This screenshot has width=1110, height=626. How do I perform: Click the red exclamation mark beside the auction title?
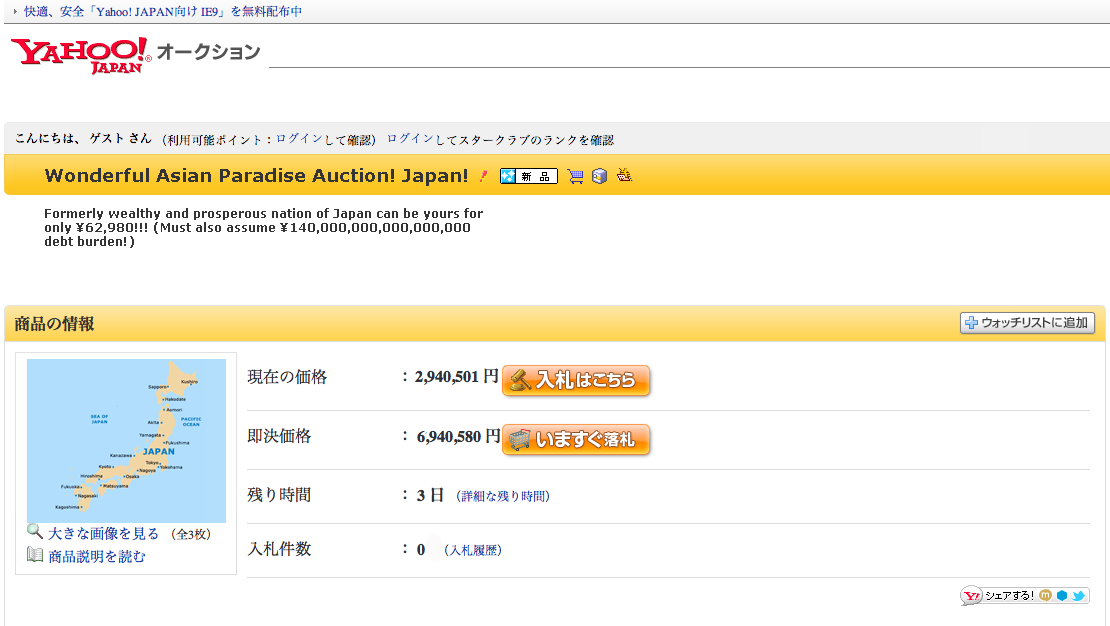483,175
